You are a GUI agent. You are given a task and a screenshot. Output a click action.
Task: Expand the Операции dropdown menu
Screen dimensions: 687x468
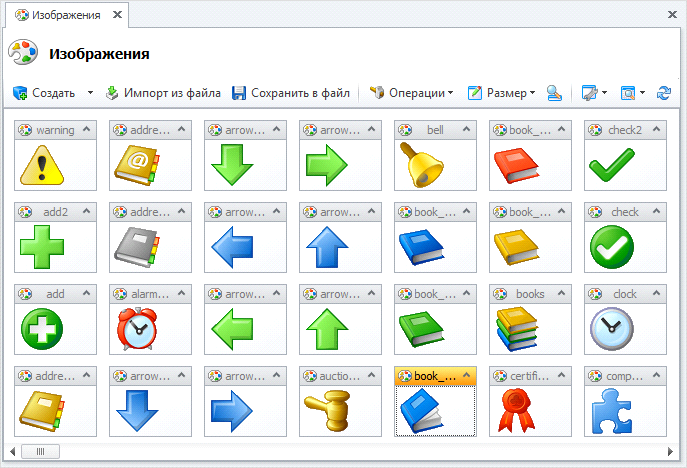[x=411, y=93]
